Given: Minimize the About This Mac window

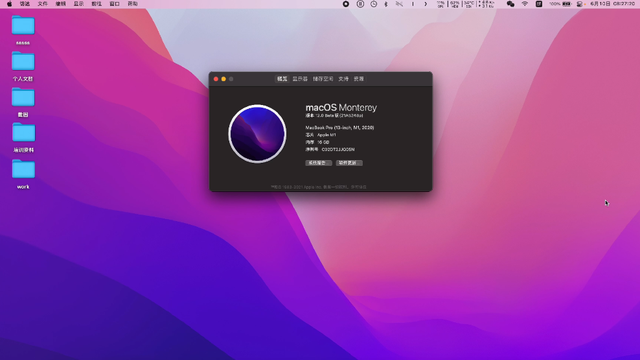Looking at the screenshot, I should coord(224,79).
